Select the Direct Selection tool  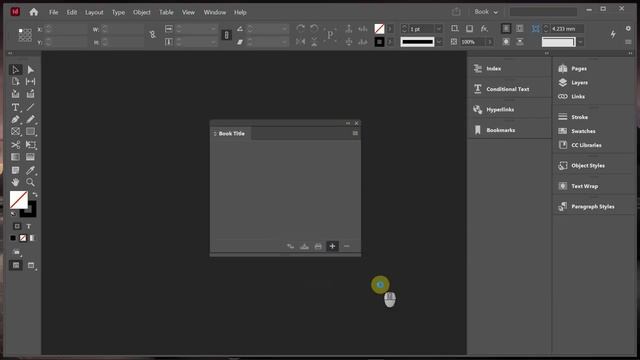coord(31,70)
